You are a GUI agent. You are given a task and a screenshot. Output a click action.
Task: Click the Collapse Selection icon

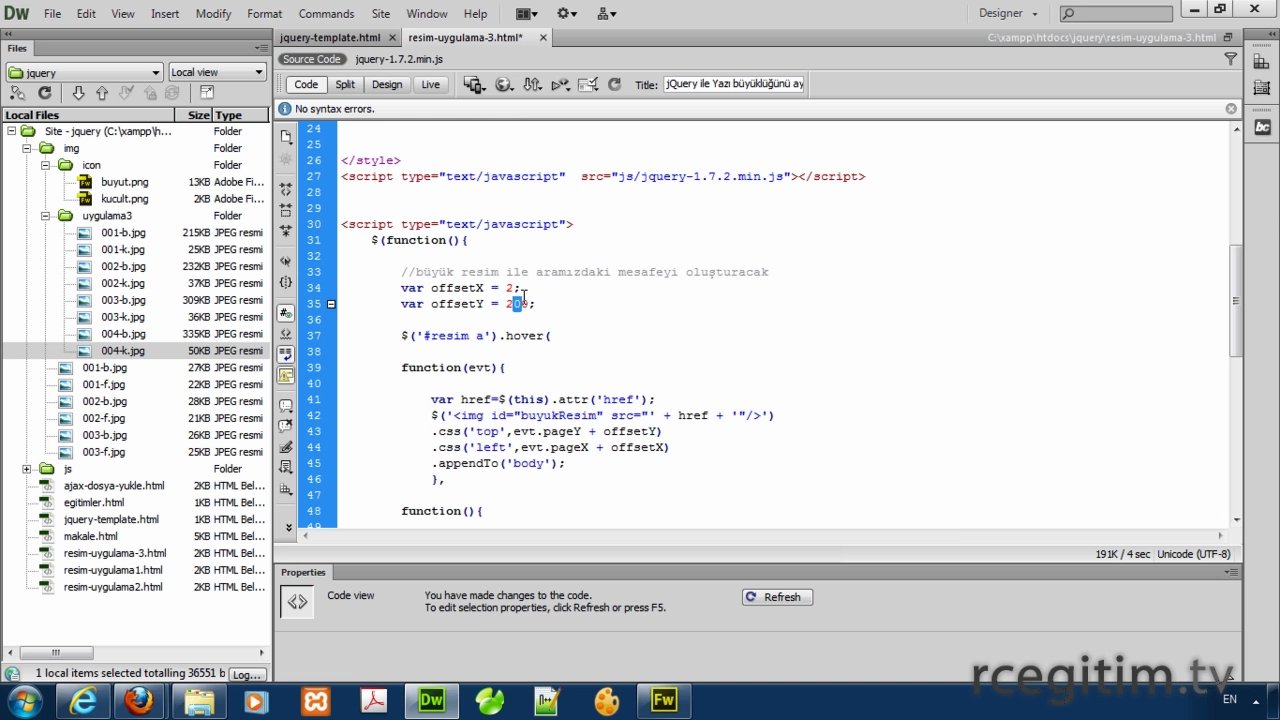286,210
